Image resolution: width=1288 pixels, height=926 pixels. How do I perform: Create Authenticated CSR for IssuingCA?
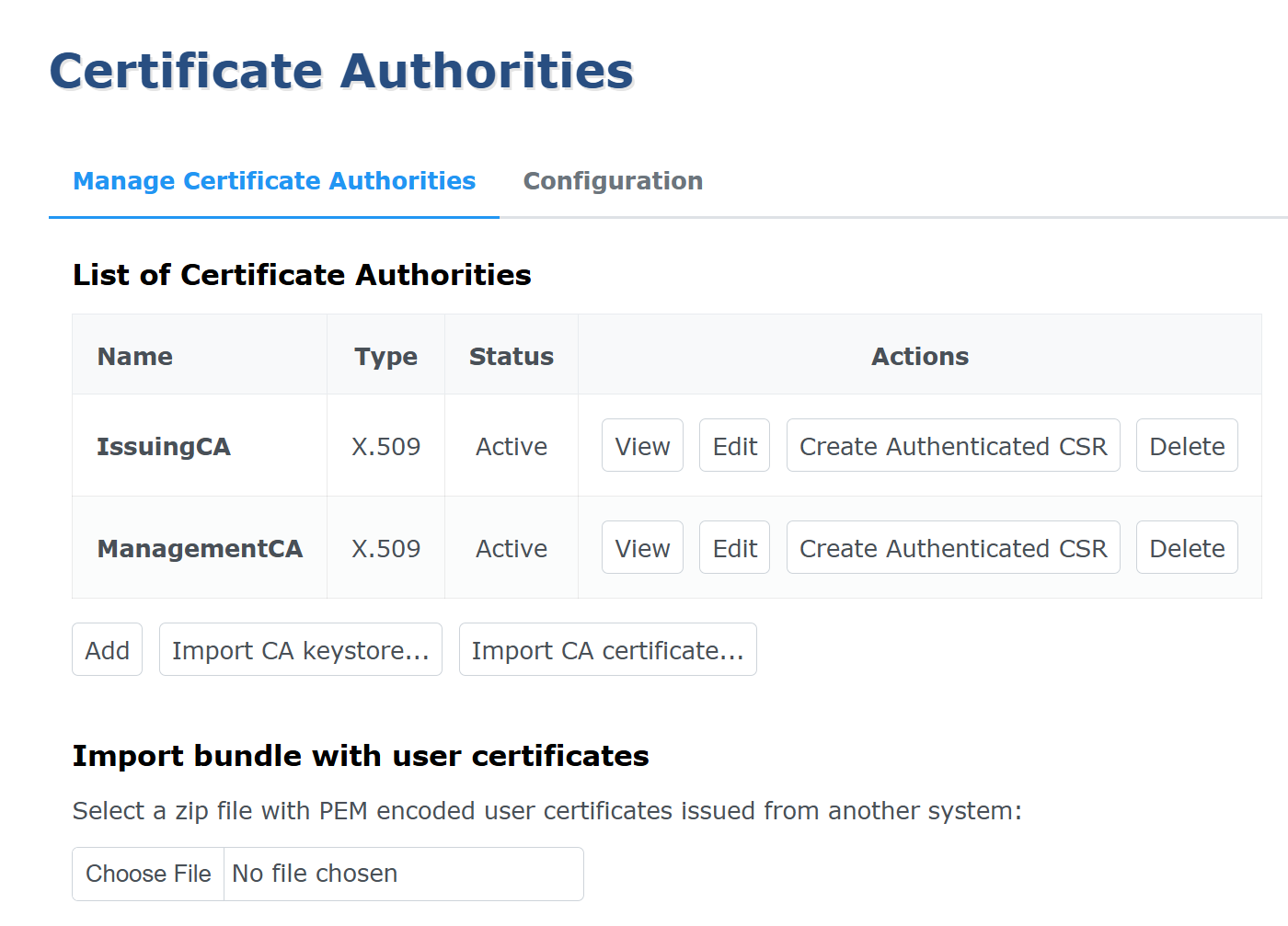pyautogui.click(x=953, y=446)
